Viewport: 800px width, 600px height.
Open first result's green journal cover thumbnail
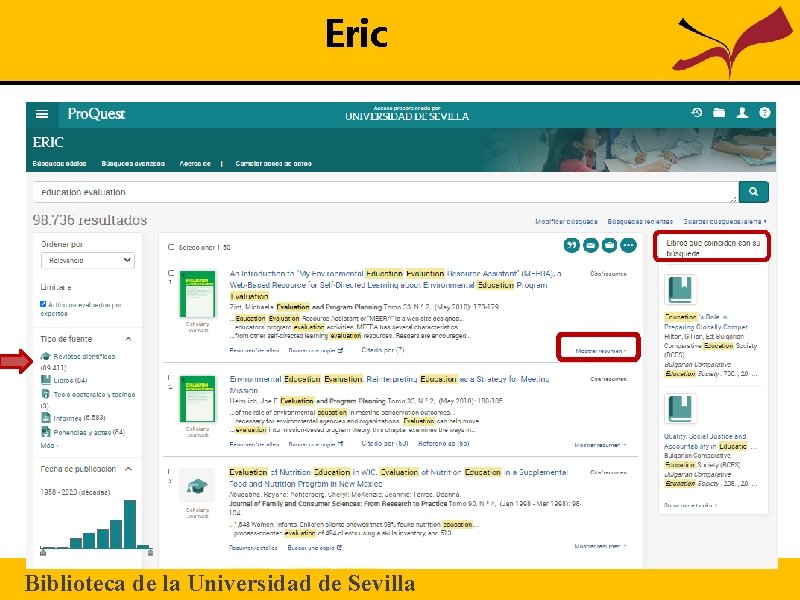tap(197, 294)
